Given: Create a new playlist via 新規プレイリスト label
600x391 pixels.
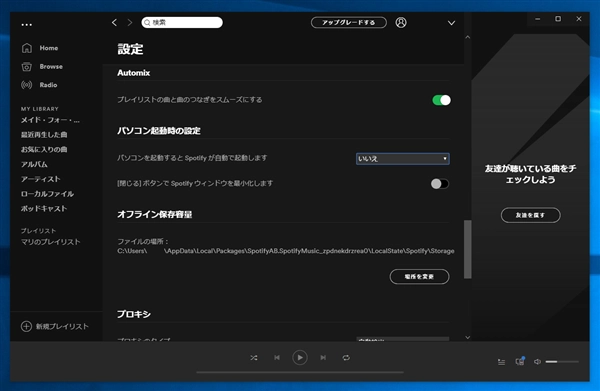Looking at the screenshot, I should (x=62, y=326).
